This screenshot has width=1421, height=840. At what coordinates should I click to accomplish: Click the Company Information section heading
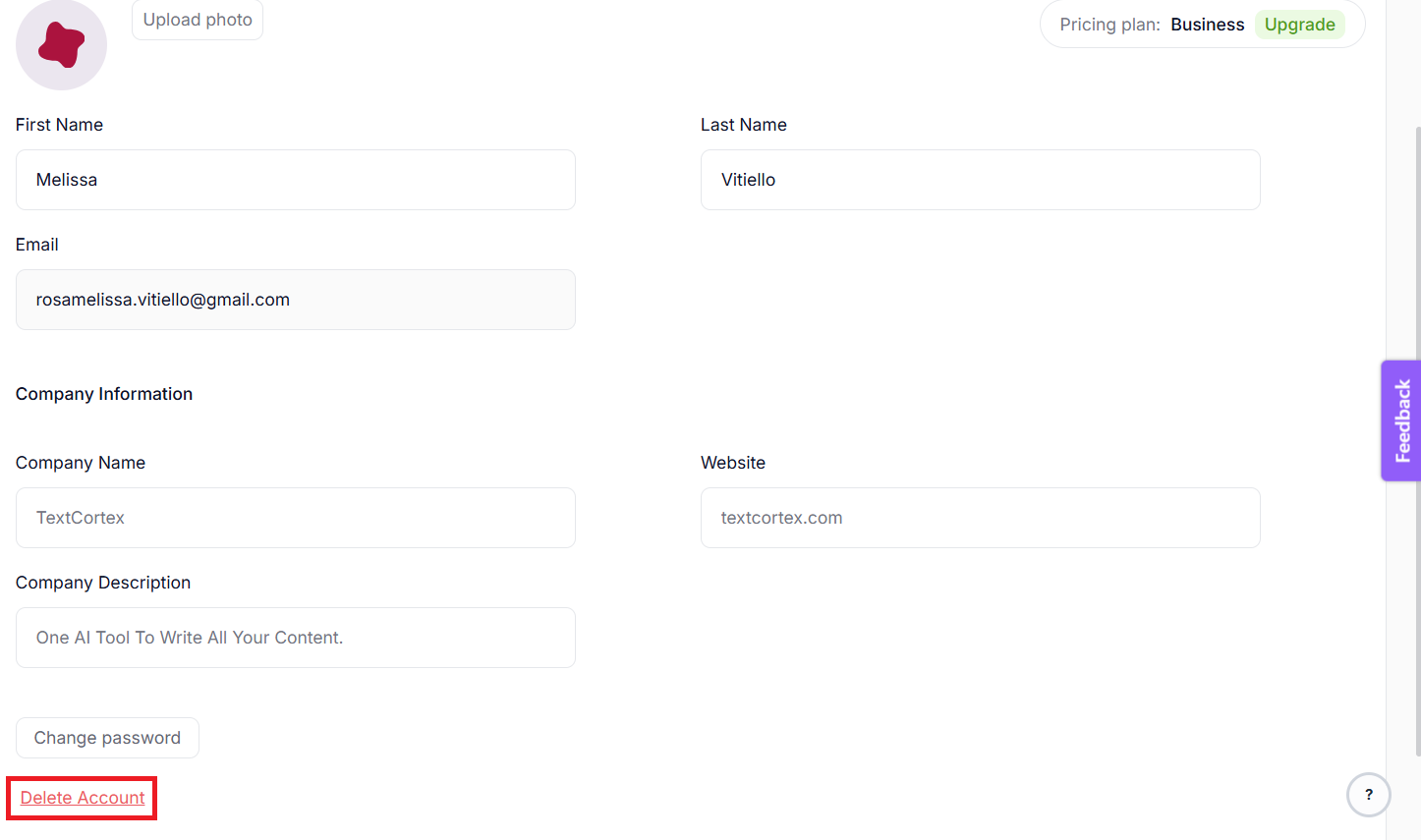104,394
